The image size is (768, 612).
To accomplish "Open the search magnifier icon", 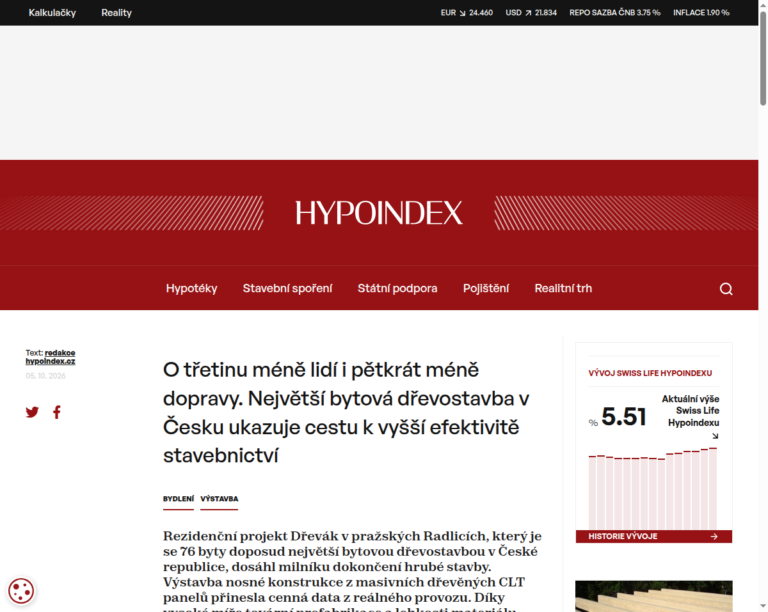I will point(726,289).
